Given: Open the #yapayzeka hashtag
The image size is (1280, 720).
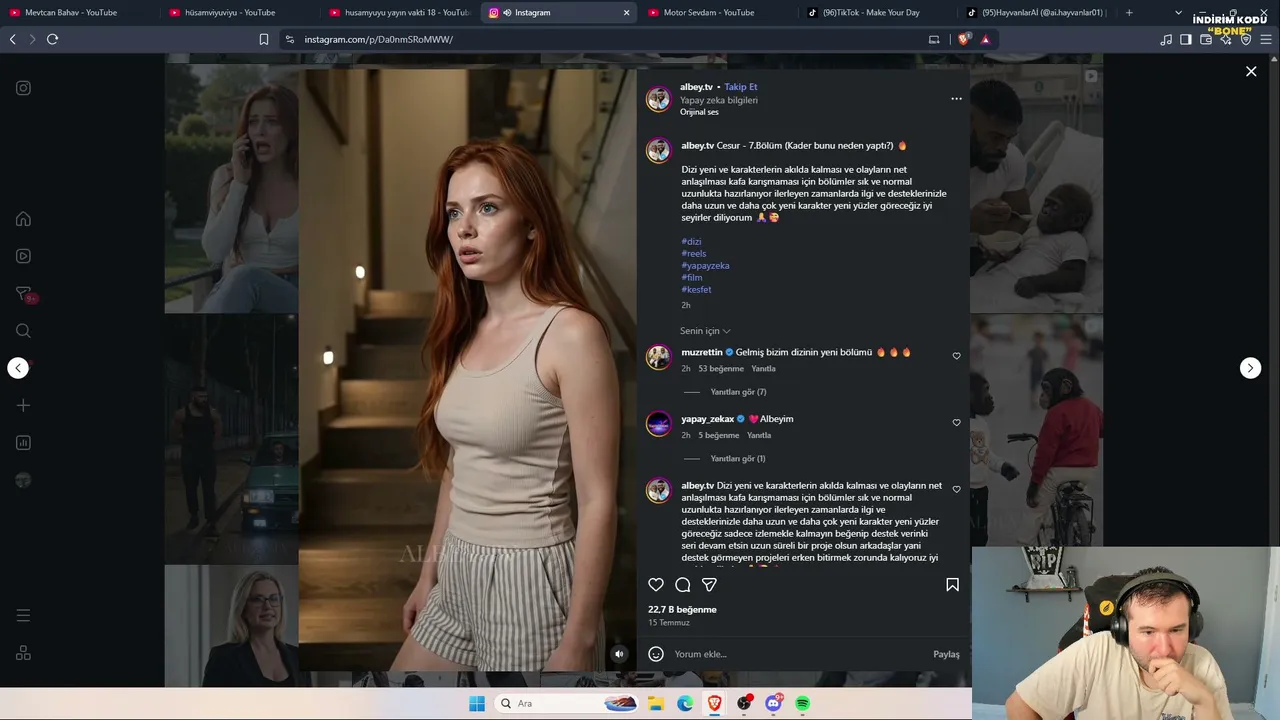Looking at the screenshot, I should 705,265.
